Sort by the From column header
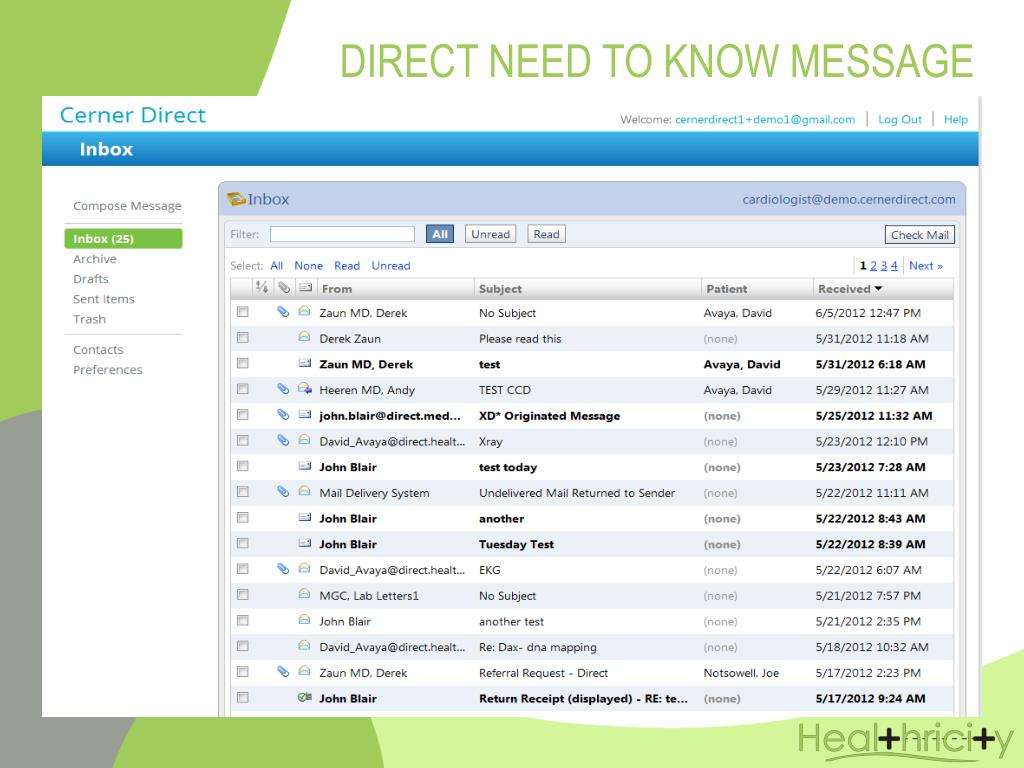Screen dimensions: 1024x768 [394, 289]
